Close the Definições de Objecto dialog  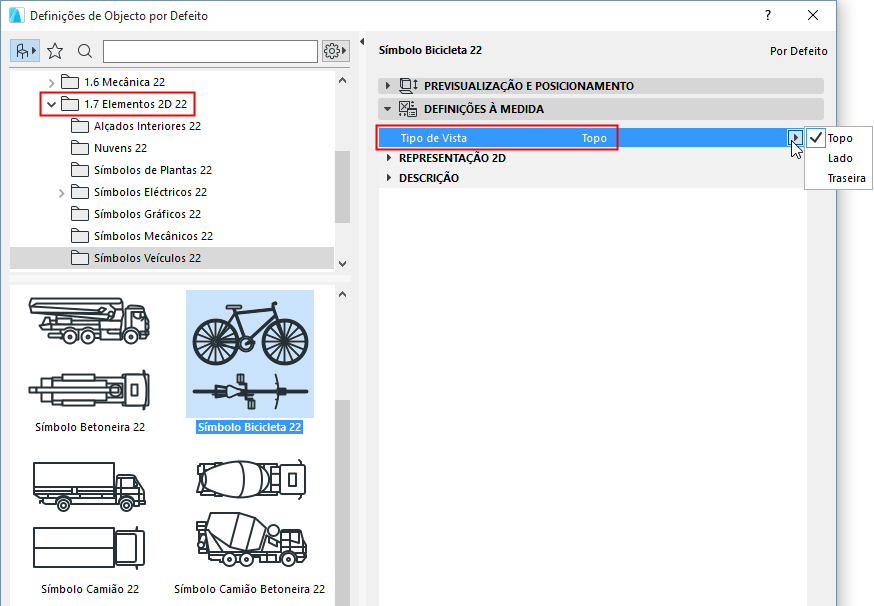813,15
